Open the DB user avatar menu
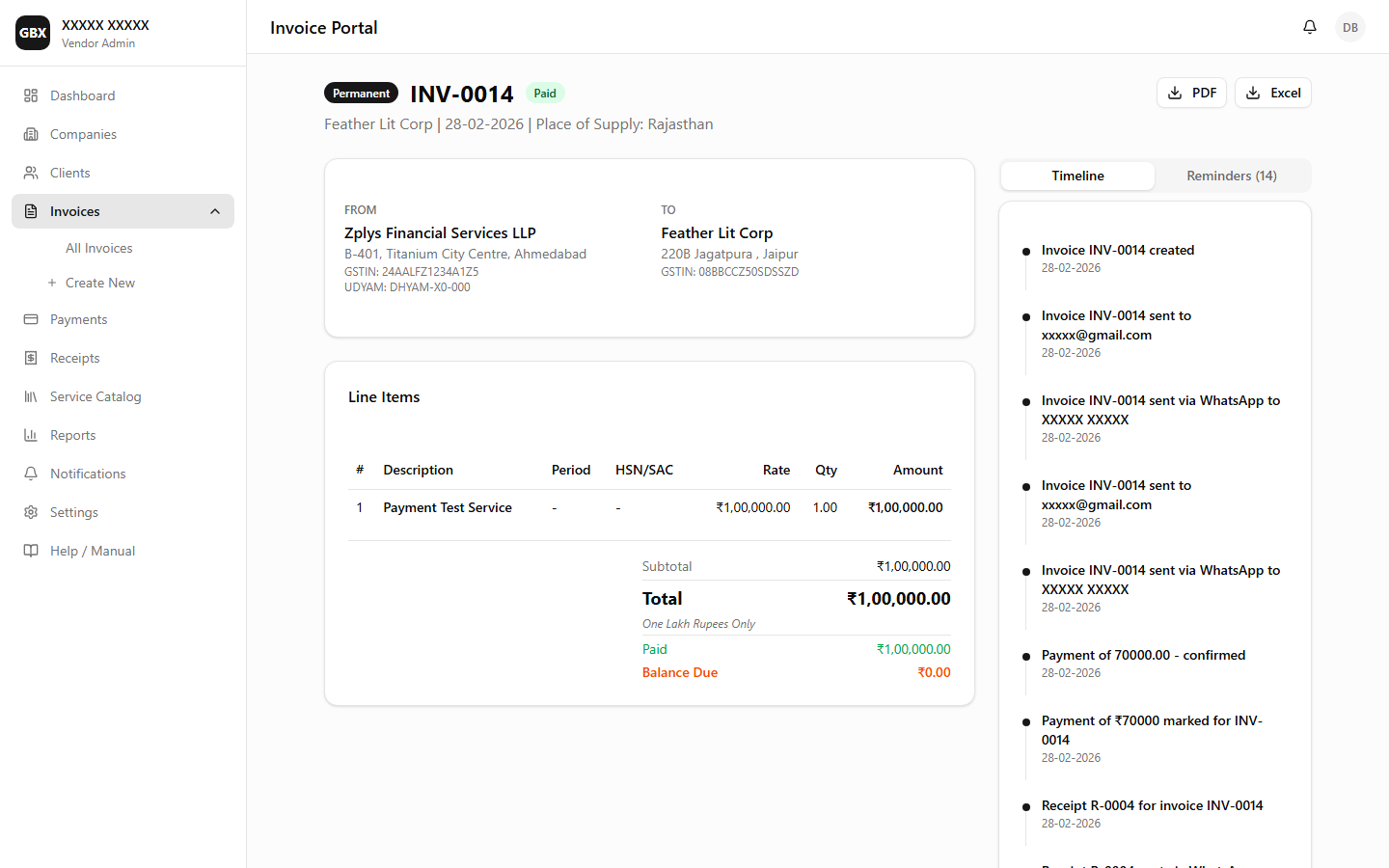Image resolution: width=1389 pixels, height=868 pixels. [x=1350, y=27]
